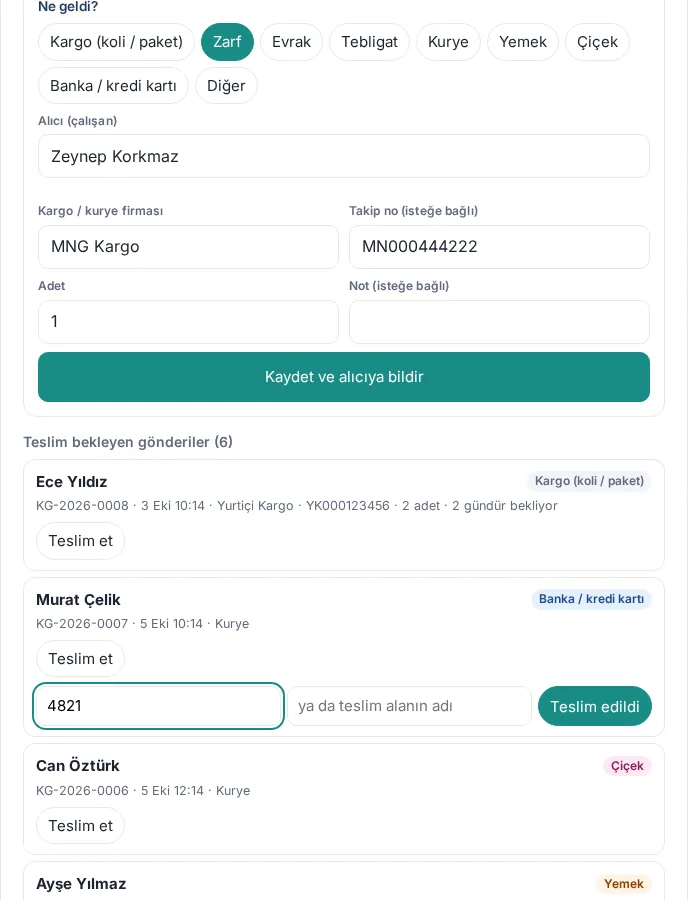
Task: Select Kurye as delivery type
Action: (x=448, y=42)
